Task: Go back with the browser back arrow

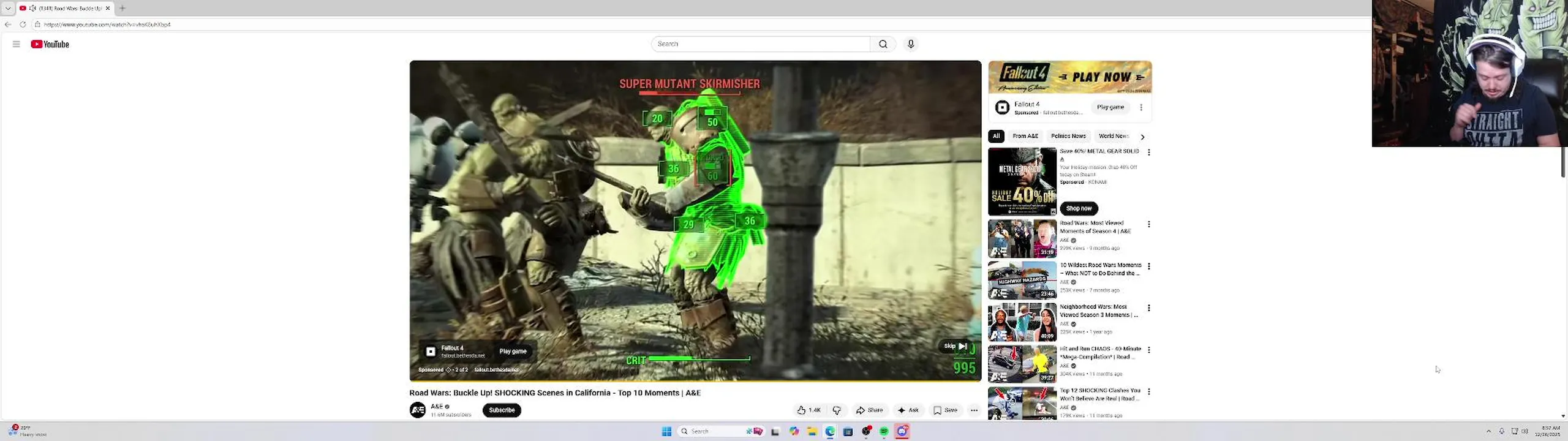Action: tap(8, 24)
